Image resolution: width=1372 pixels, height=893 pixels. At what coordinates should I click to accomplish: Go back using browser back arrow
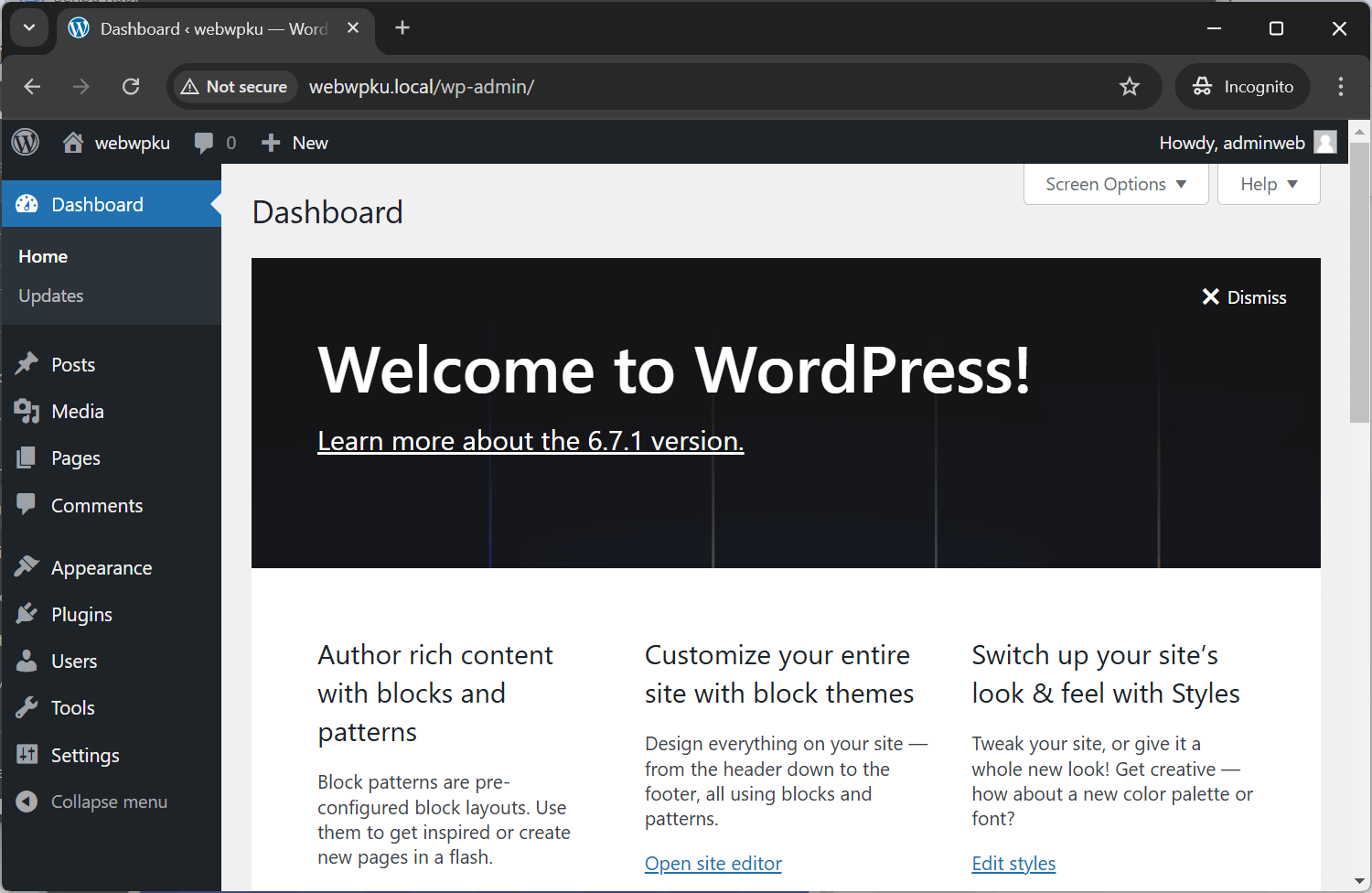33,87
